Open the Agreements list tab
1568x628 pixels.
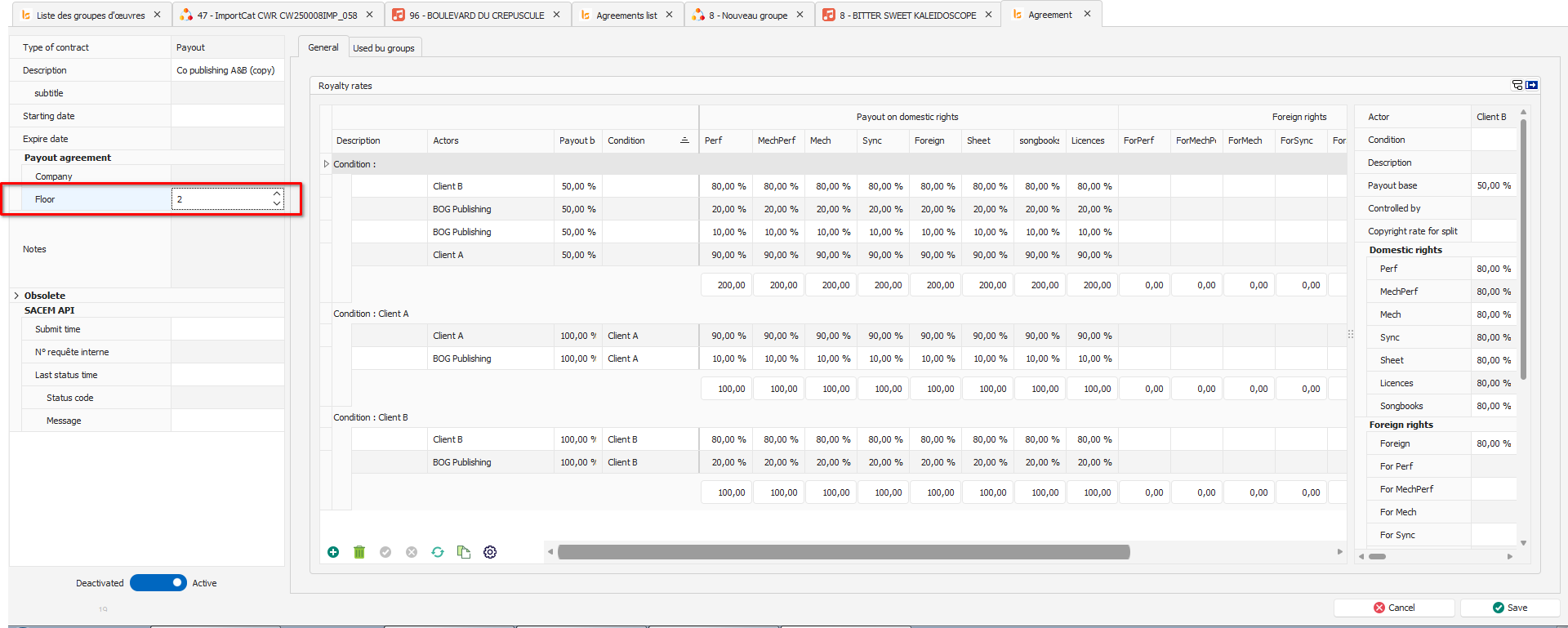[x=626, y=15]
